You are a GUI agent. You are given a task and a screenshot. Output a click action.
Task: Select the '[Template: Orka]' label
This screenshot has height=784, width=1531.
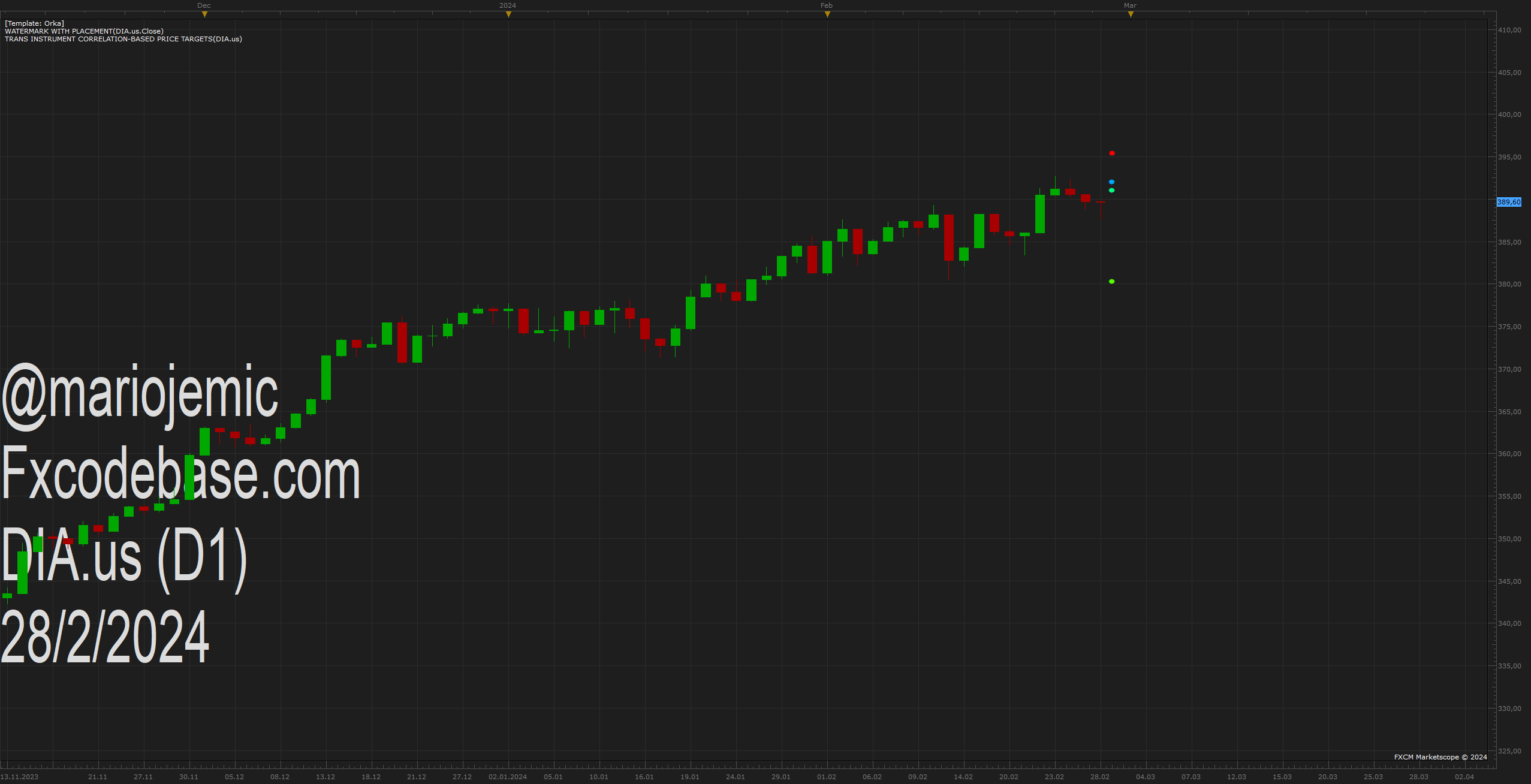(x=34, y=23)
